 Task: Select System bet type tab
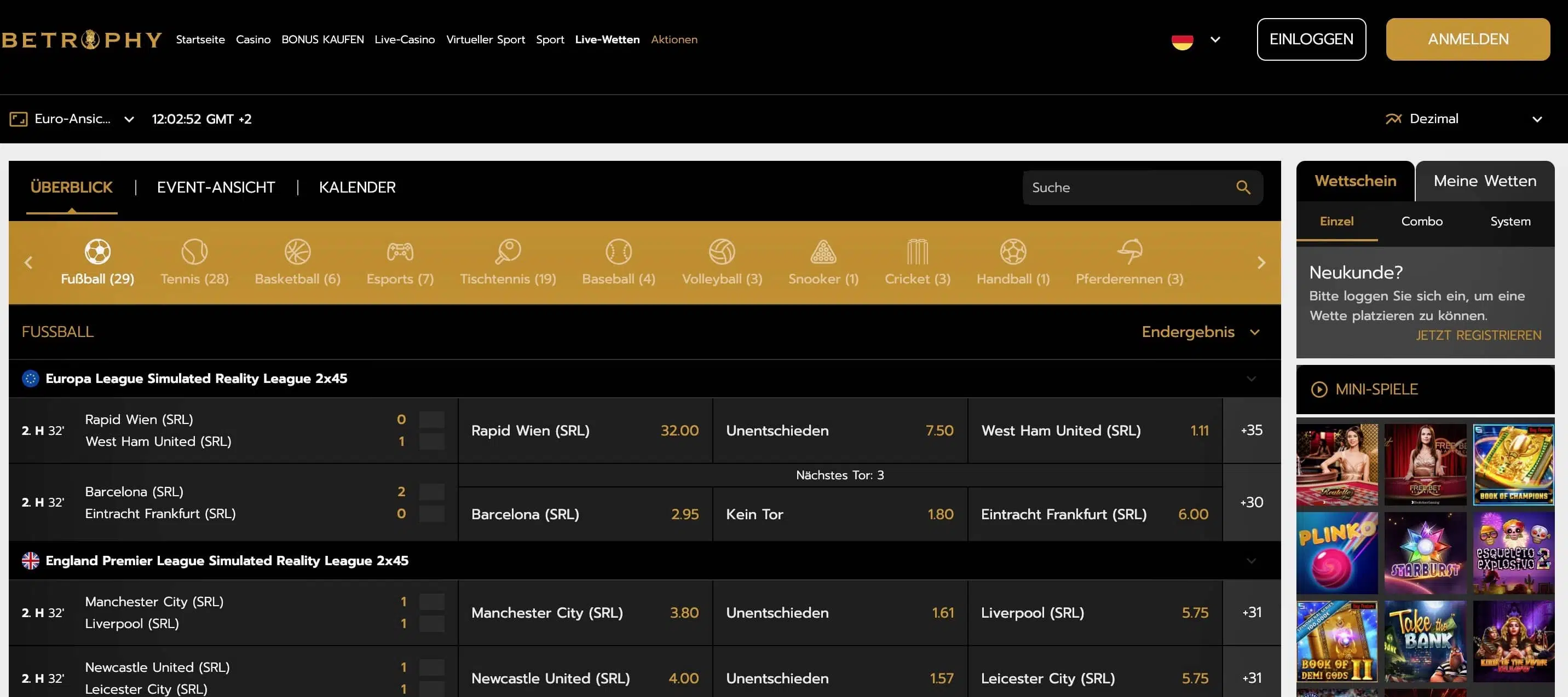(1510, 222)
